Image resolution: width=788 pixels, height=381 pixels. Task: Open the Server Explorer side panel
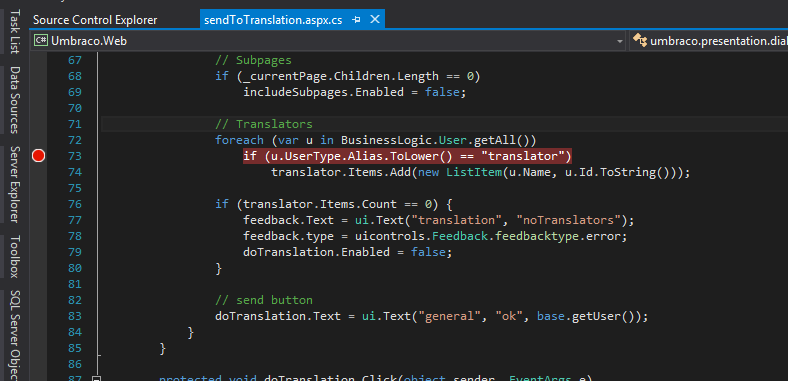15,184
